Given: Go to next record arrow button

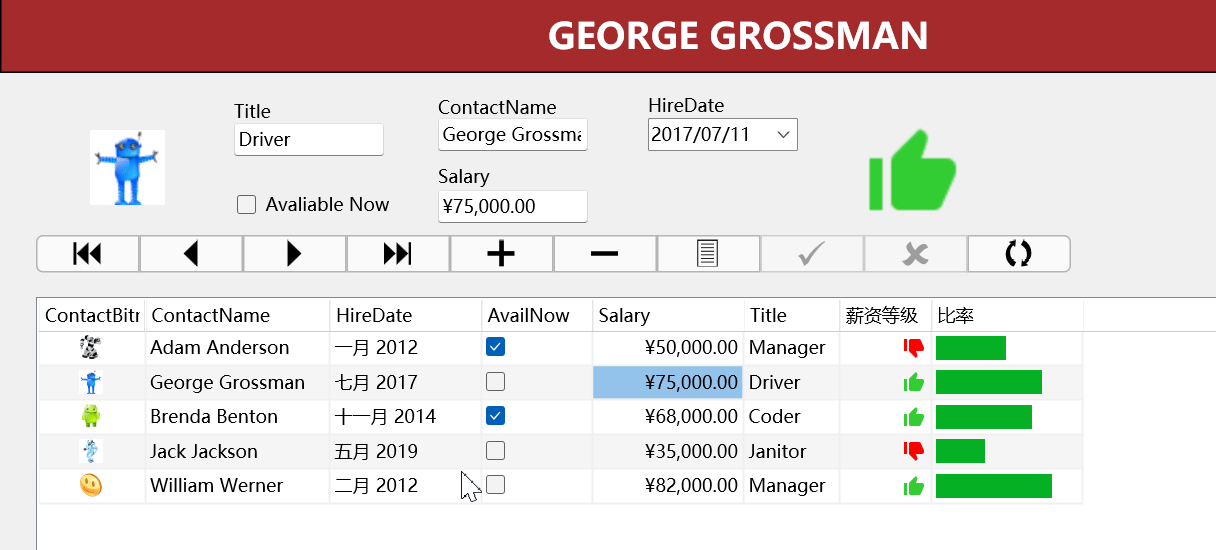Looking at the screenshot, I should click(x=294, y=254).
